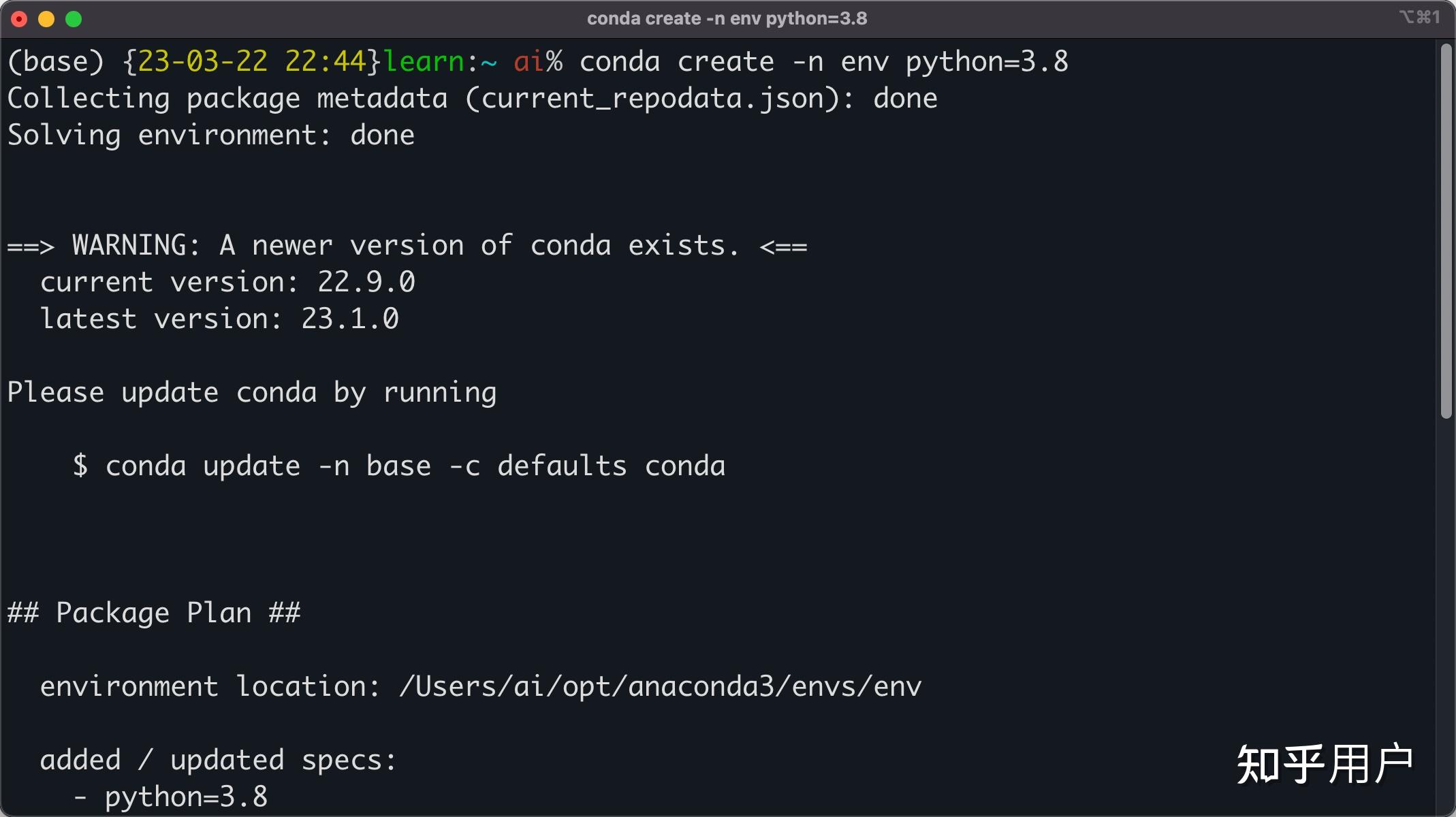Click the vertical scrollbar thumb

click(x=1446, y=231)
